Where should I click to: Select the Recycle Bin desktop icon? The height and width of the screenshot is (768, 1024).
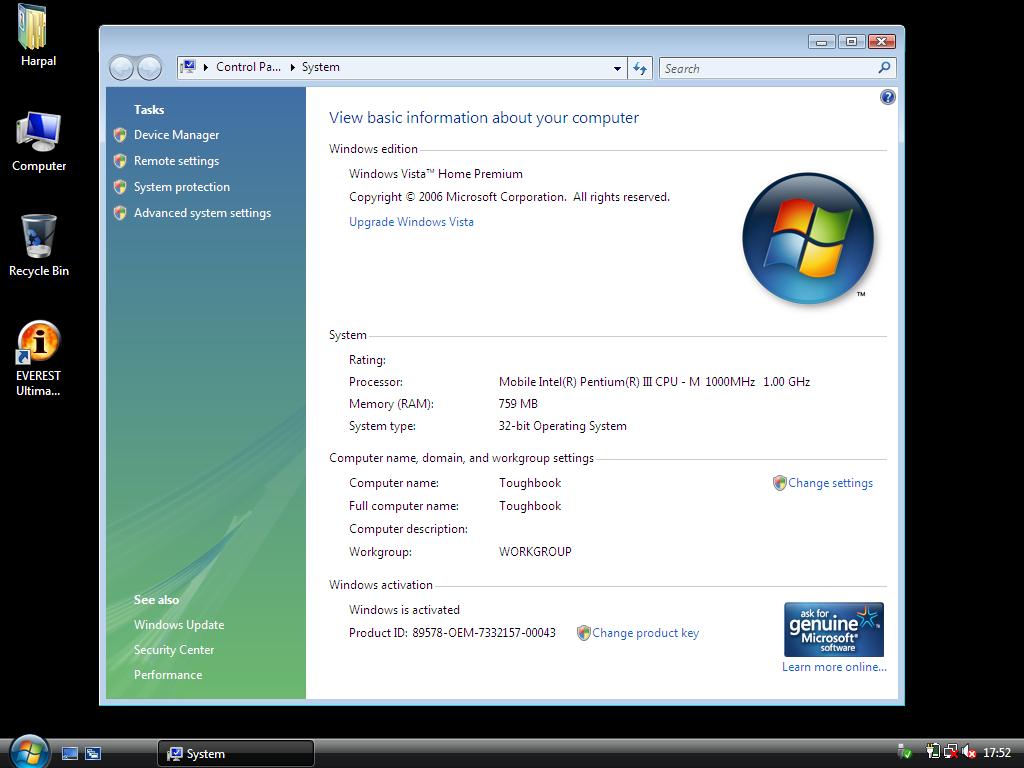click(39, 246)
